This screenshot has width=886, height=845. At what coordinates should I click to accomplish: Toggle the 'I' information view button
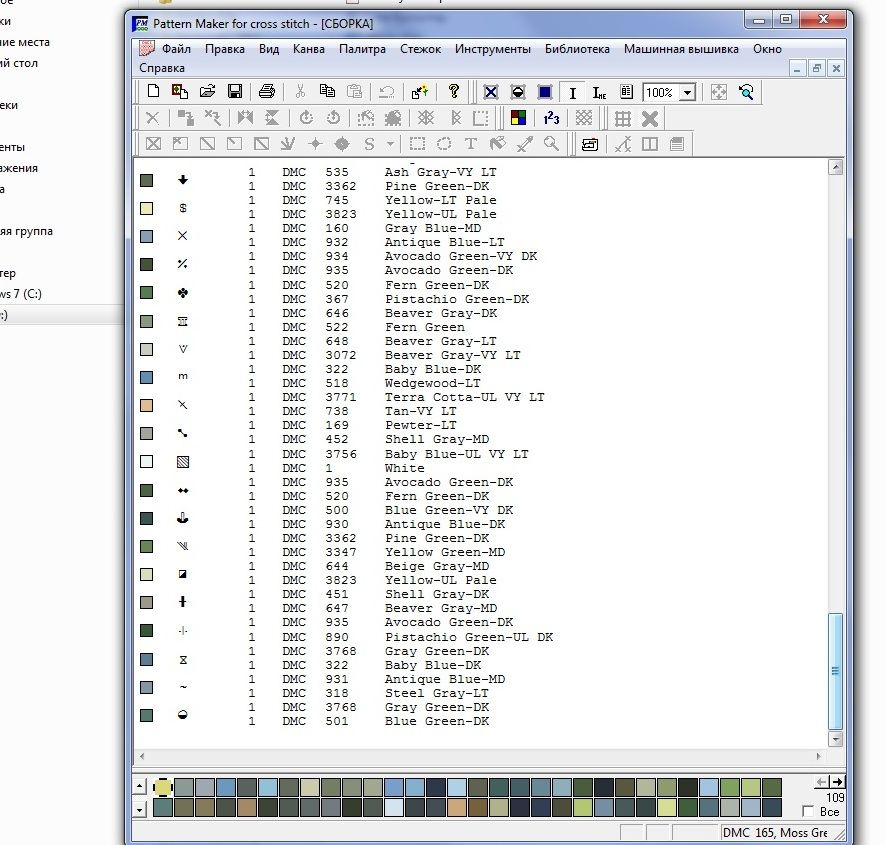pos(572,92)
